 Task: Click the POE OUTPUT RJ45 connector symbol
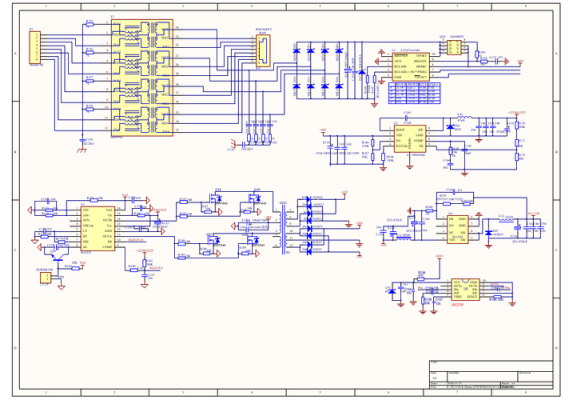point(263,51)
